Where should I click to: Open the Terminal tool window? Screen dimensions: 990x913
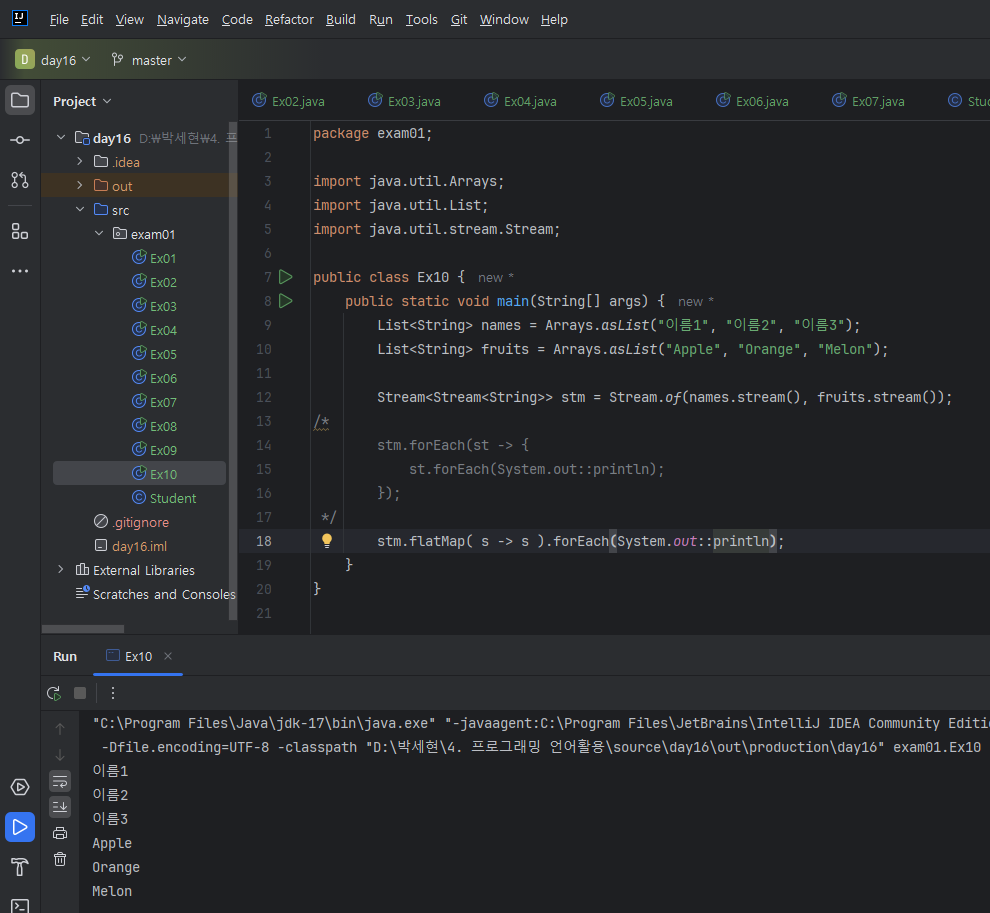click(20, 904)
